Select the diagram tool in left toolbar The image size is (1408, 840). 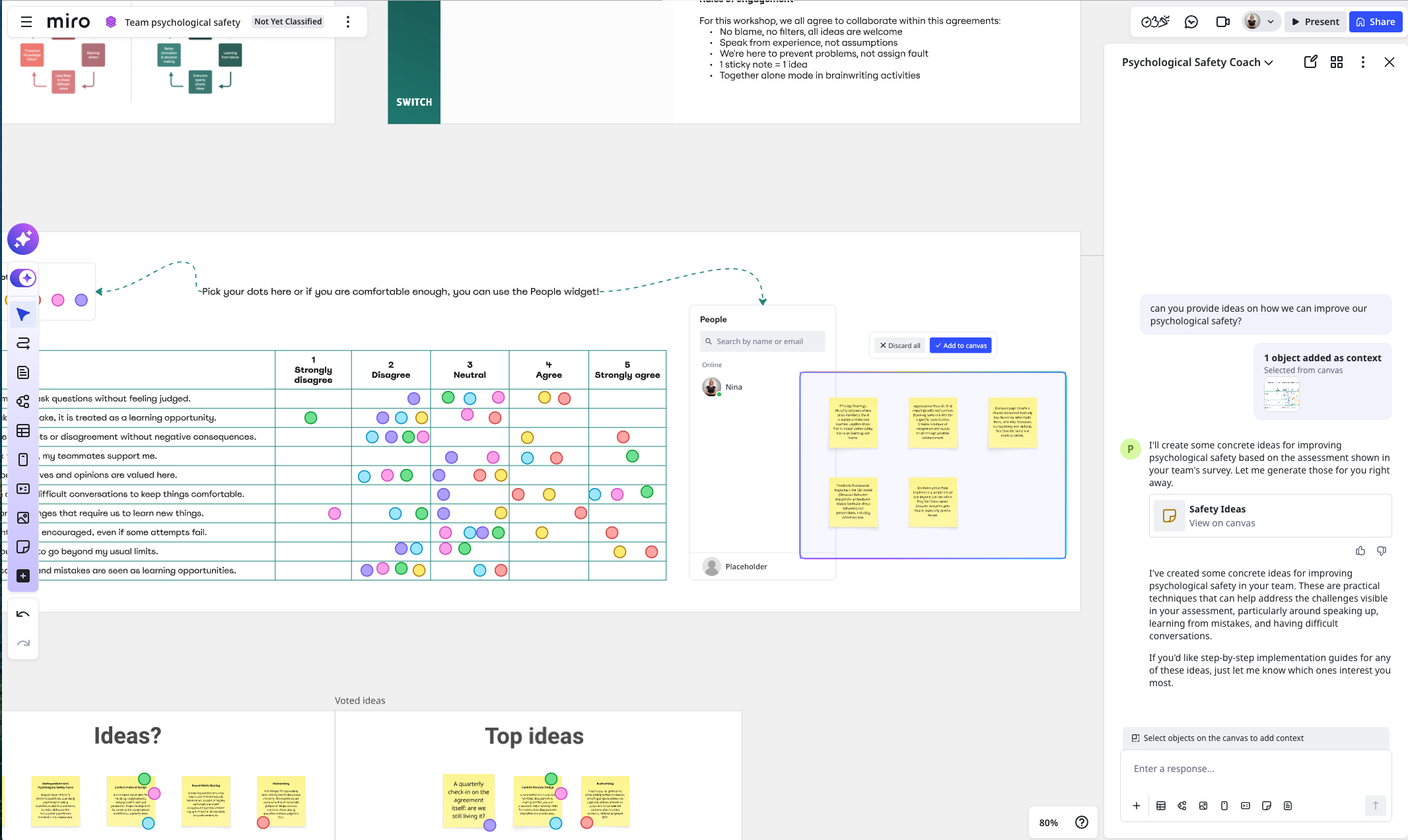pos(23,402)
